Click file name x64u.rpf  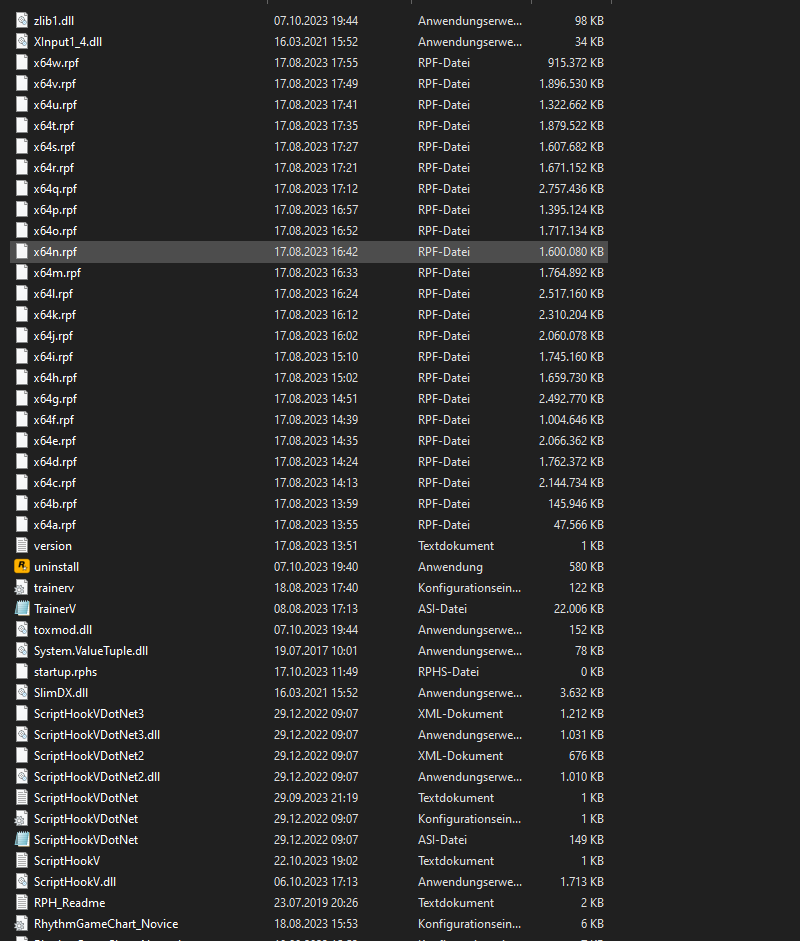click(x=55, y=104)
